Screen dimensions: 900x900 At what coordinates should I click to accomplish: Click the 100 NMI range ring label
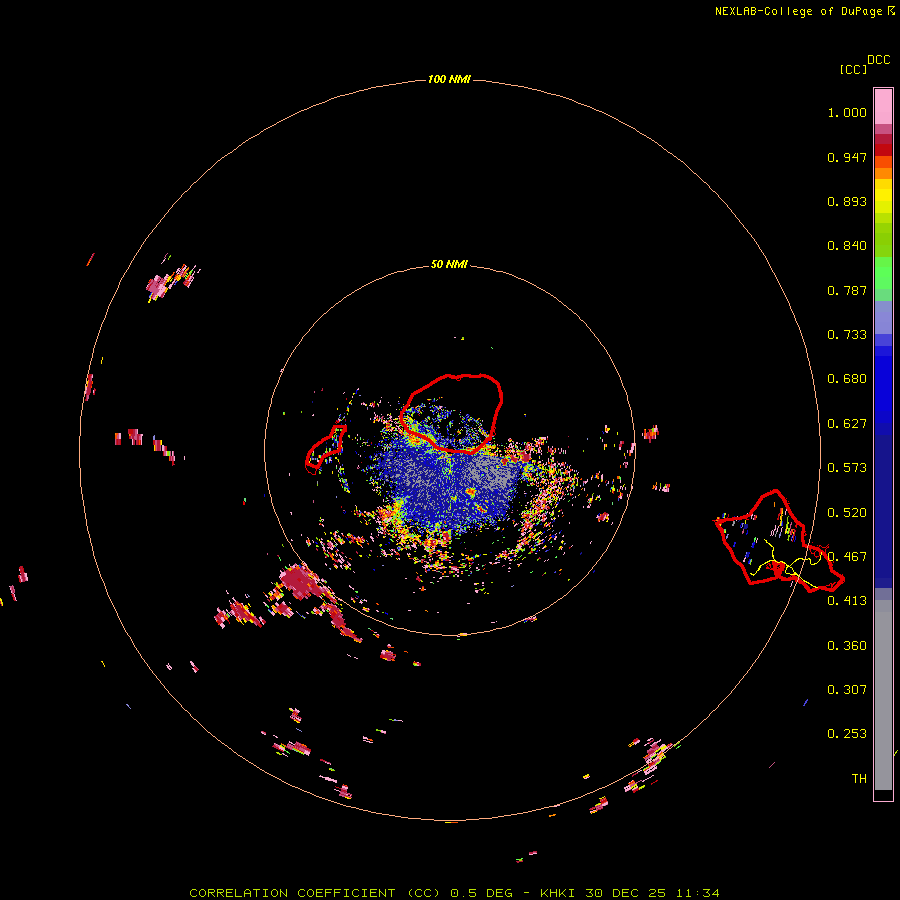(449, 79)
